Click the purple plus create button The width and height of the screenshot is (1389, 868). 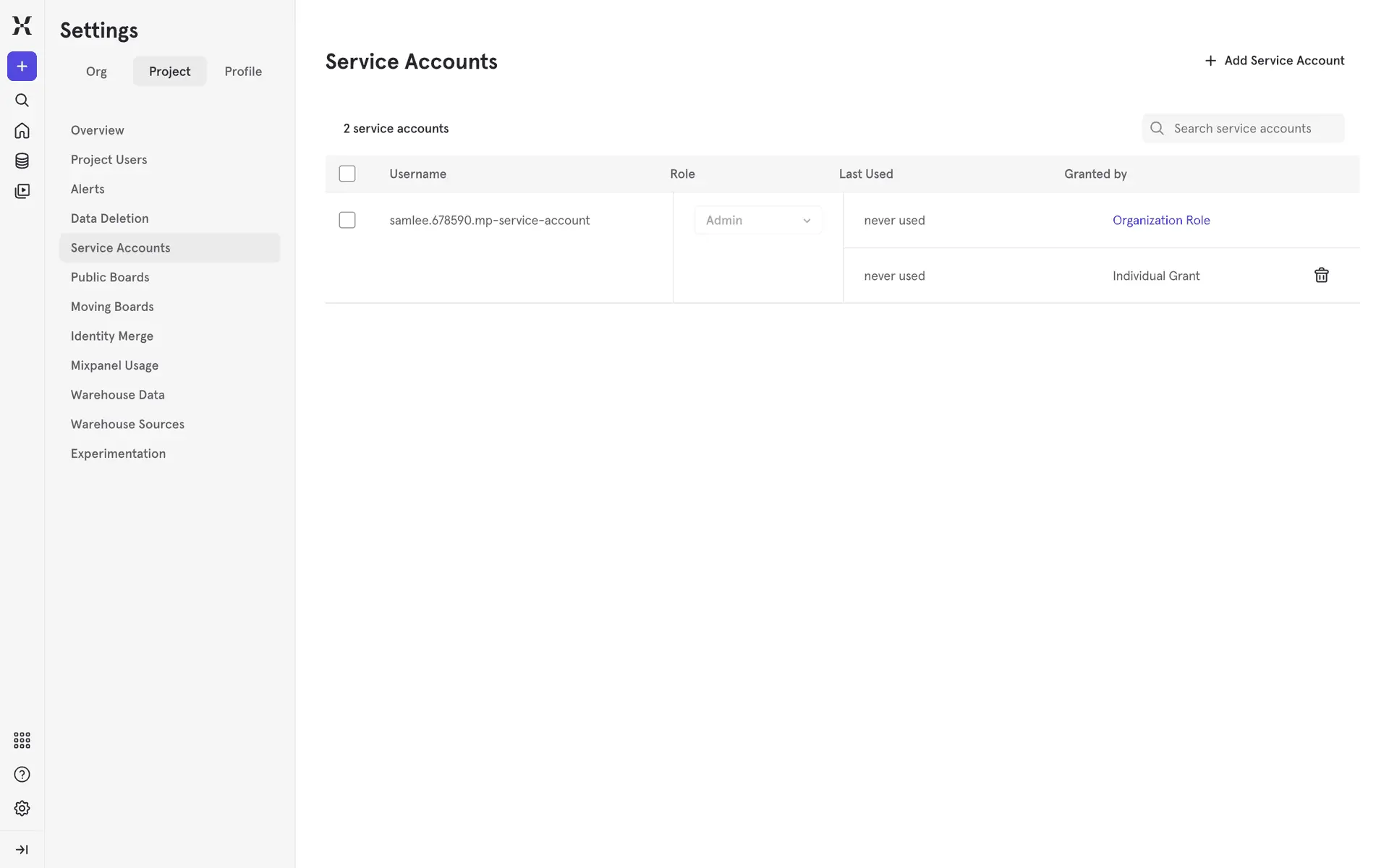point(22,67)
